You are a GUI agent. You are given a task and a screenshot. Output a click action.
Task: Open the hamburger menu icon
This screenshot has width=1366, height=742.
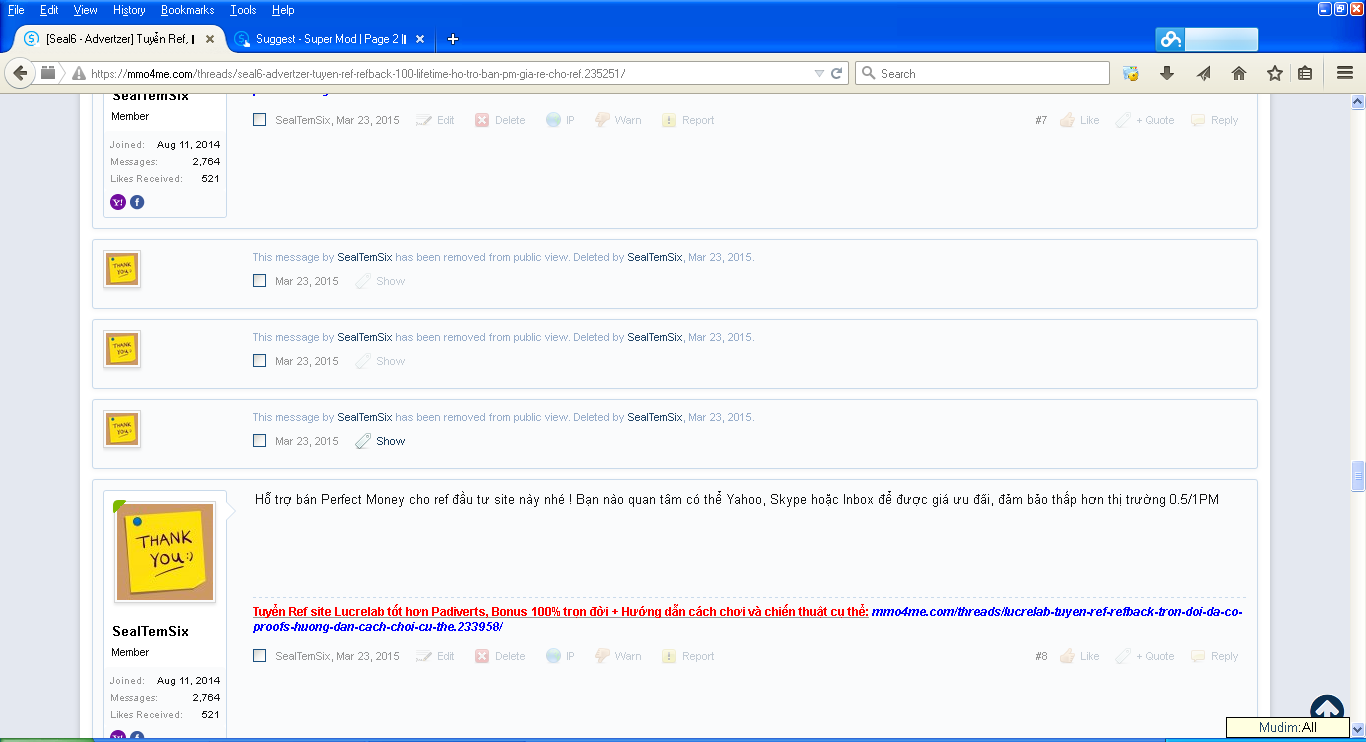1344,73
